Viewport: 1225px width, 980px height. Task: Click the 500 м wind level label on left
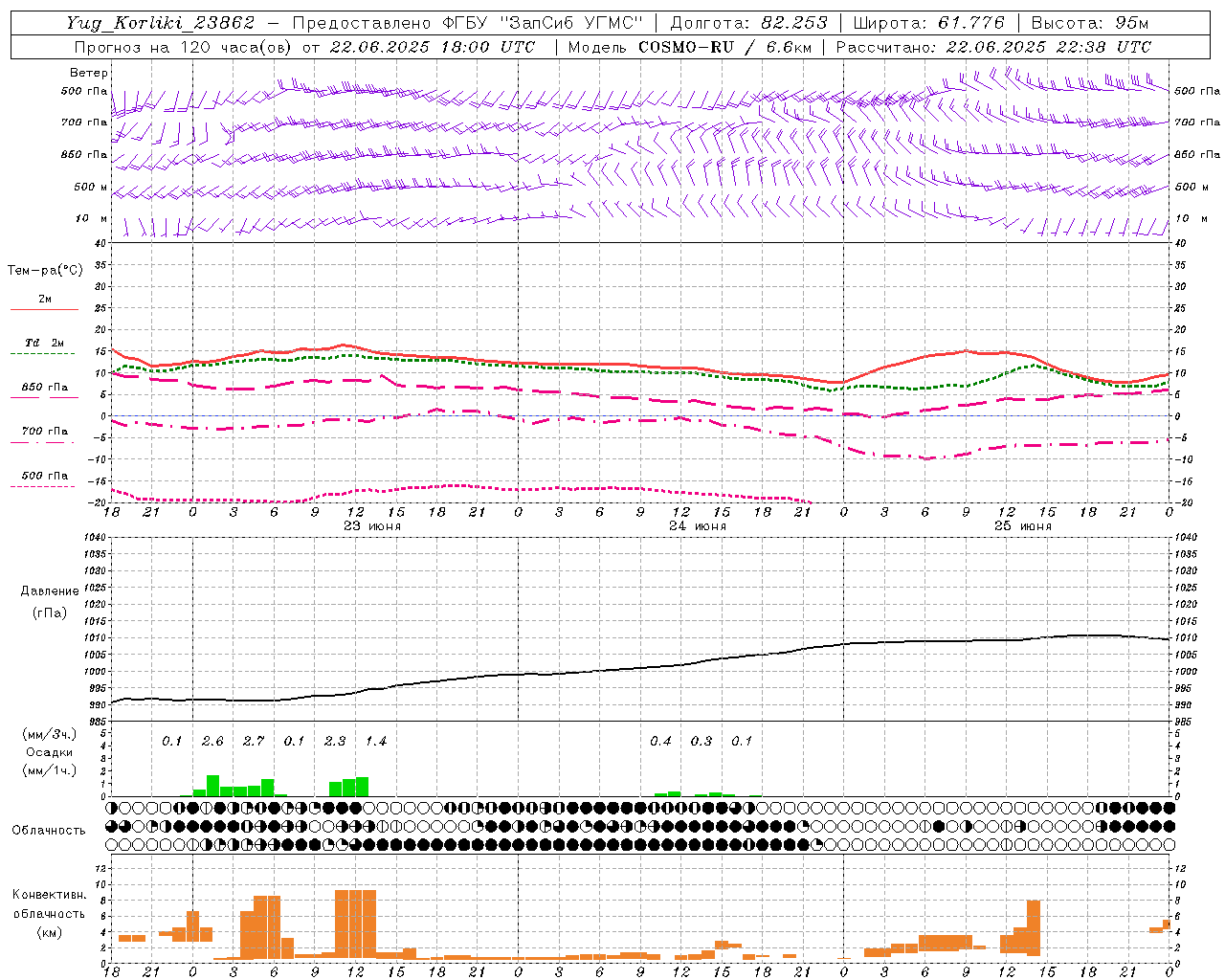(x=91, y=187)
